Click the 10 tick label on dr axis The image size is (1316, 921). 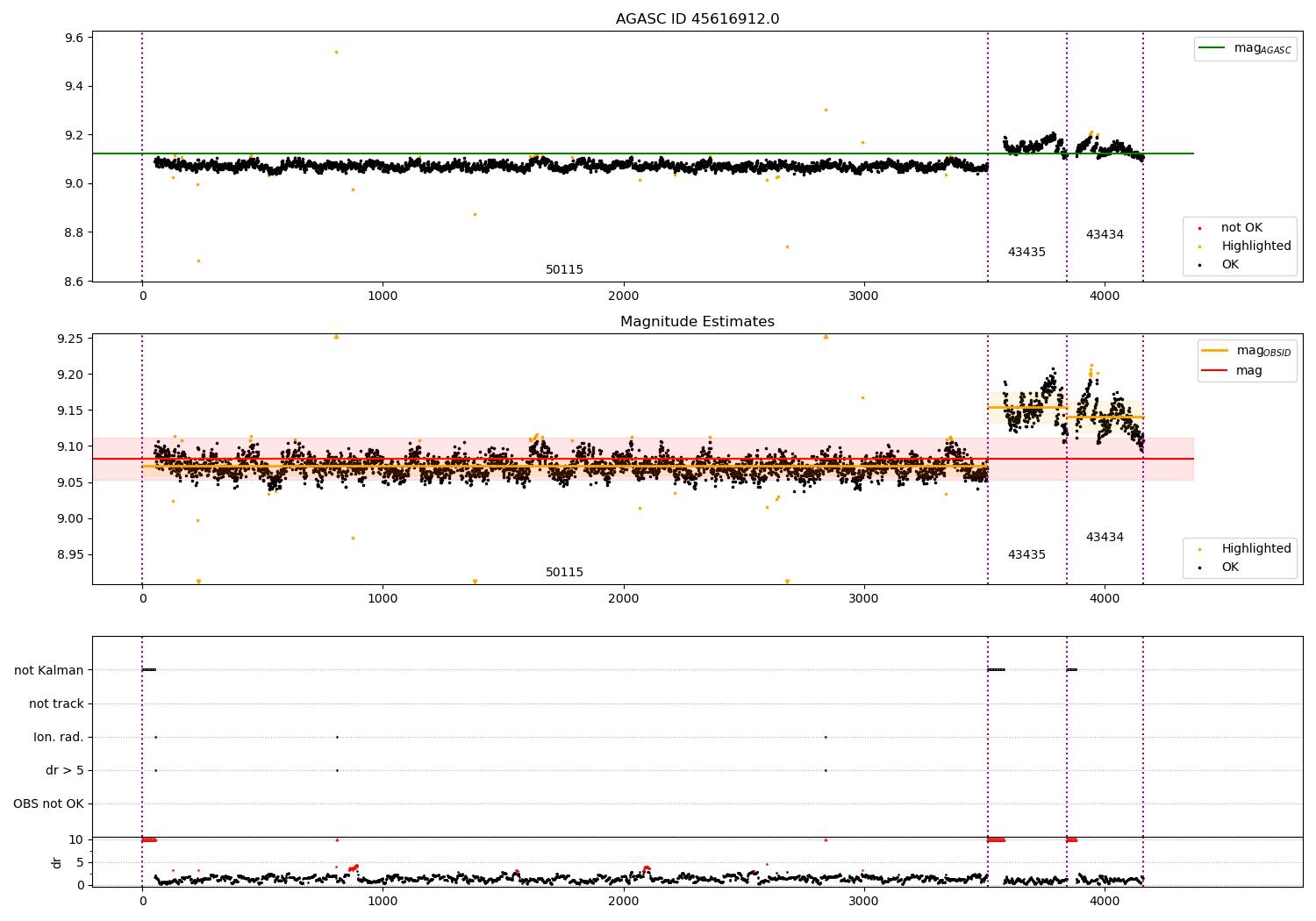[x=76, y=840]
